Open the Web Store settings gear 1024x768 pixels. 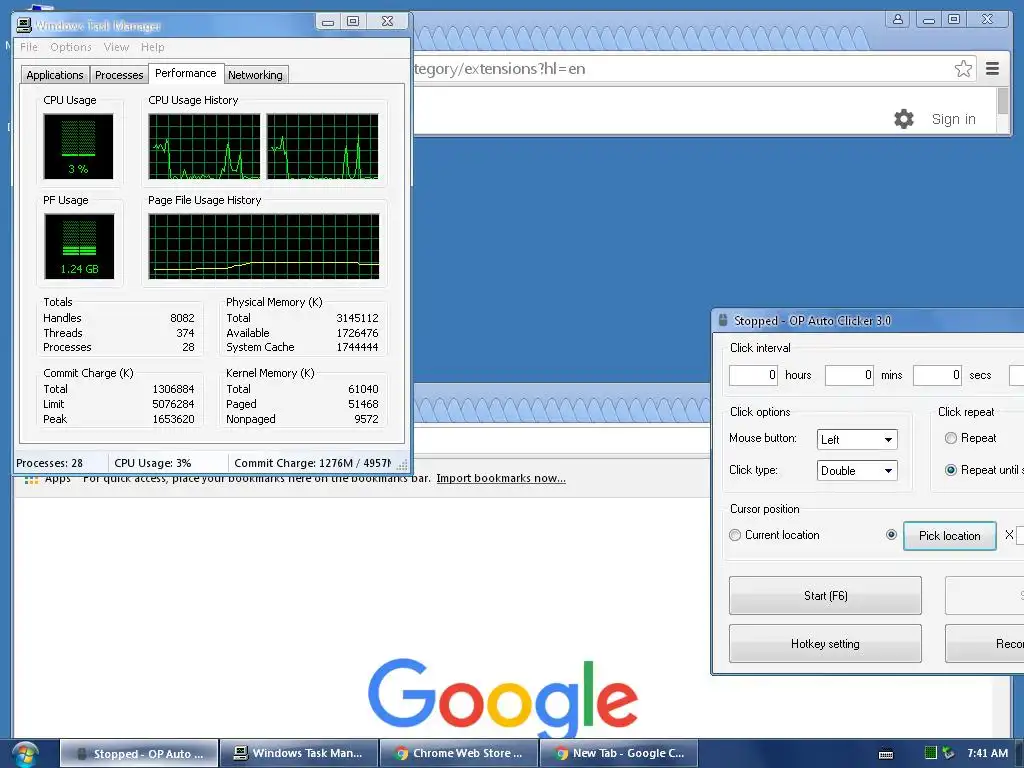coord(904,119)
